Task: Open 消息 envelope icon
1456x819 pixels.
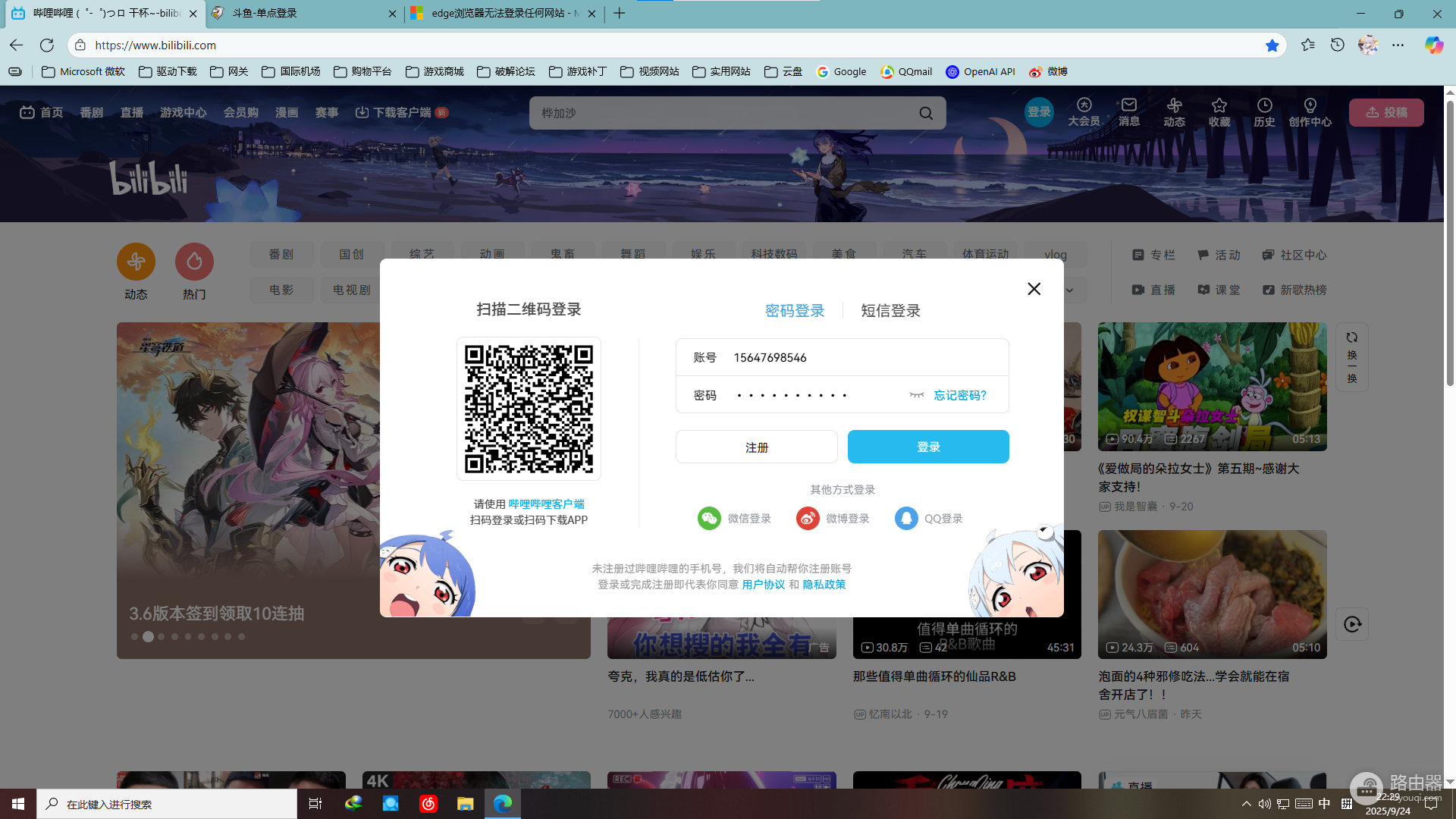Action: (1129, 112)
